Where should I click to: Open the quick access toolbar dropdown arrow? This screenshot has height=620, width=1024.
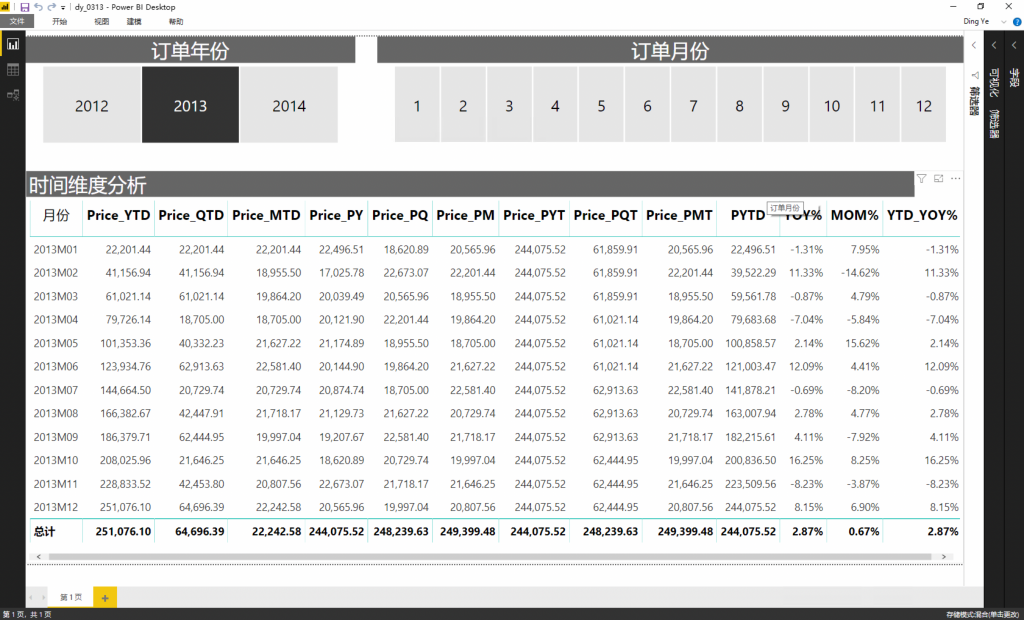[63, 8]
